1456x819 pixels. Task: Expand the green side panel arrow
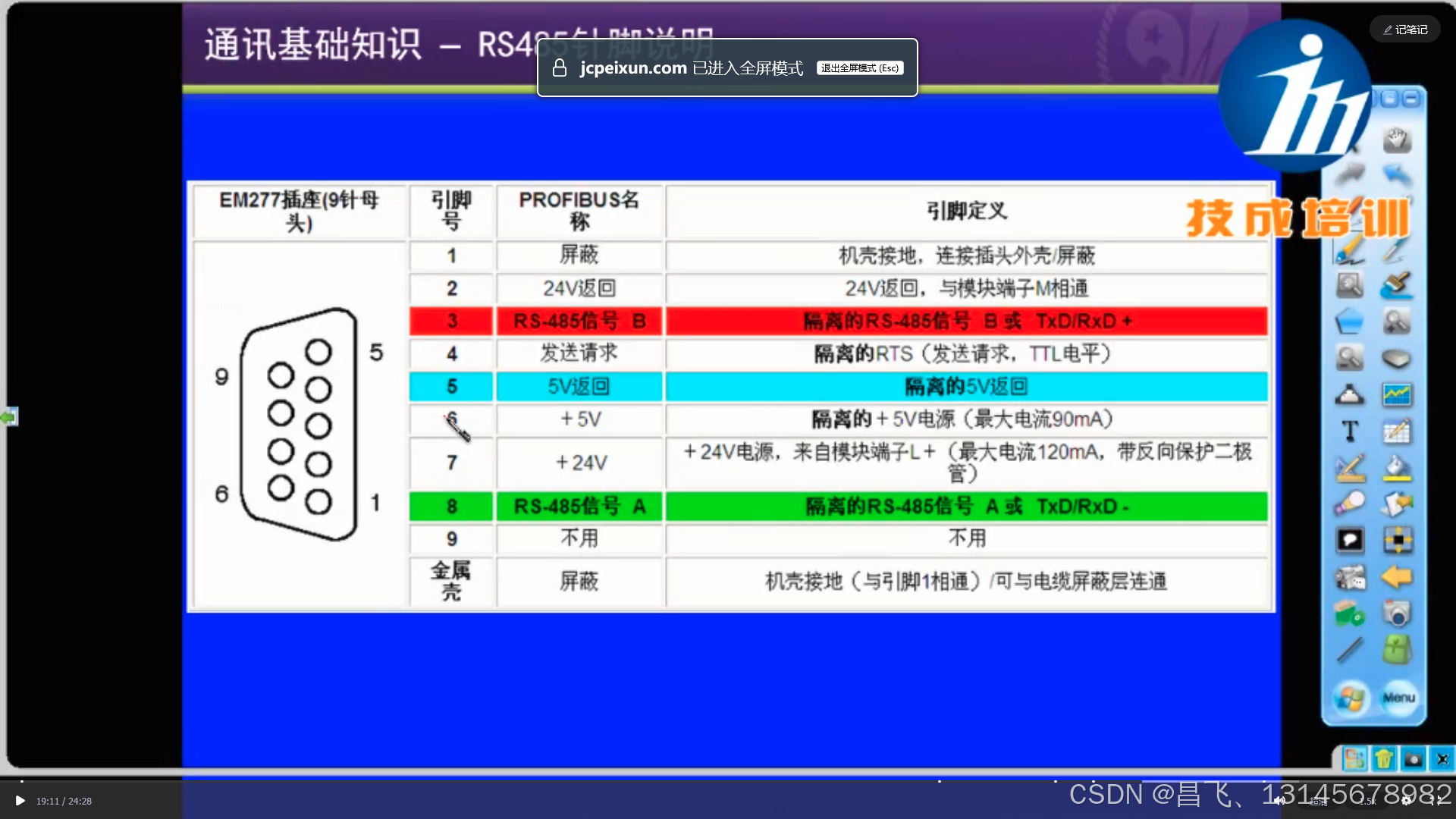[x=8, y=417]
